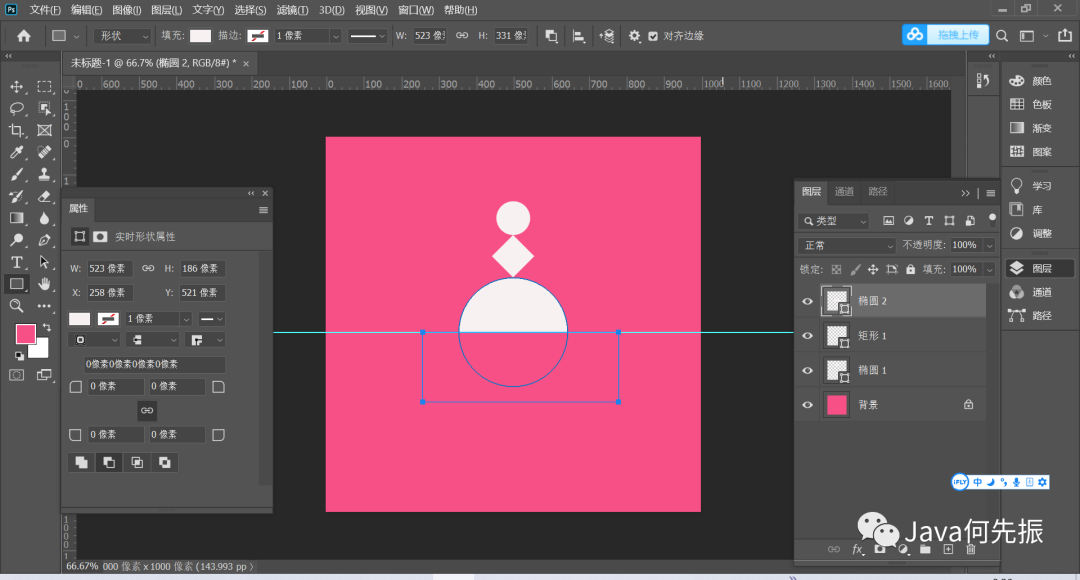Image resolution: width=1080 pixels, height=580 pixels.
Task: Uncheck the 对齐边缘 checkbox
Action: coord(653,36)
